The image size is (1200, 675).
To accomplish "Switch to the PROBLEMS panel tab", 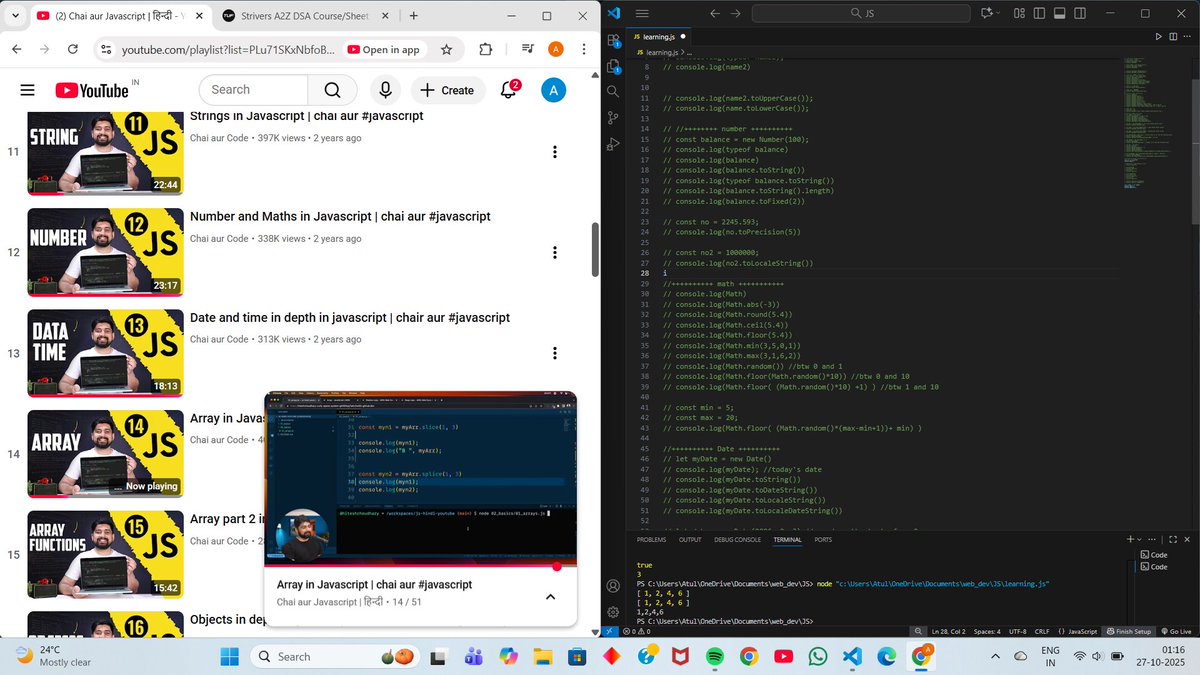I will (651, 539).
